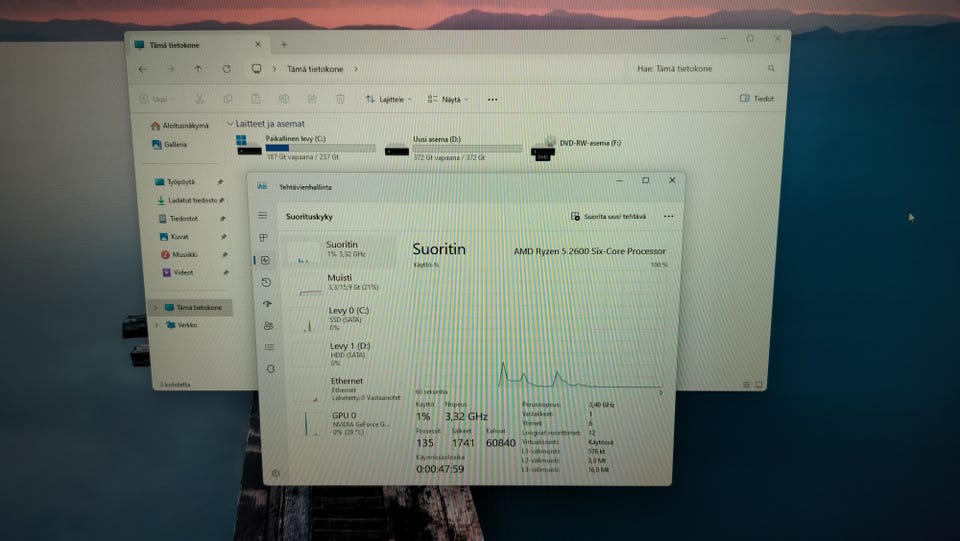Open See more dots in Explorer toolbar
Screen dimensions: 960x541
click(492, 99)
